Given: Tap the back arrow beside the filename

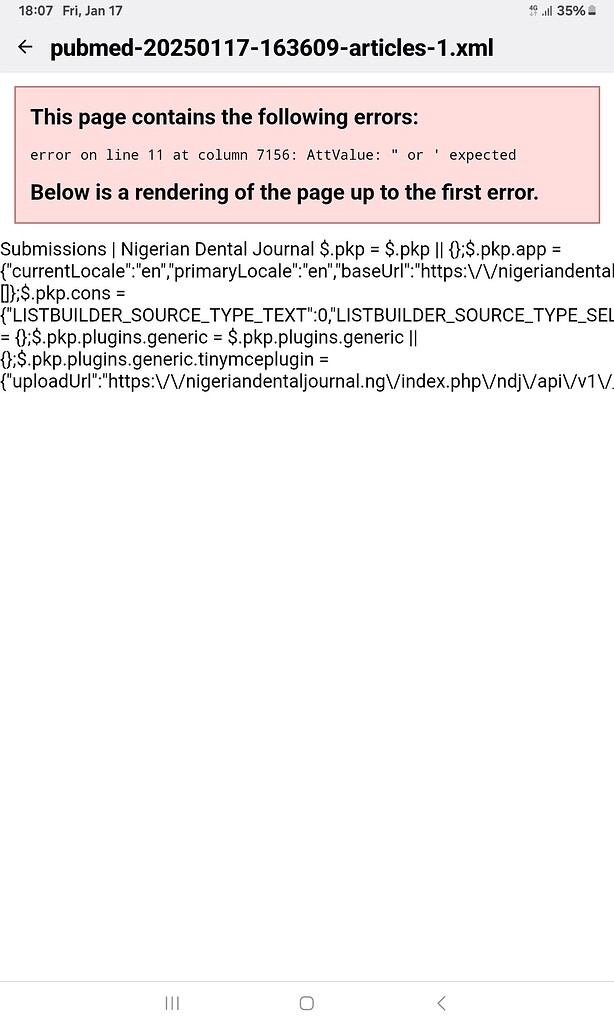Looking at the screenshot, I should coord(25,47).
